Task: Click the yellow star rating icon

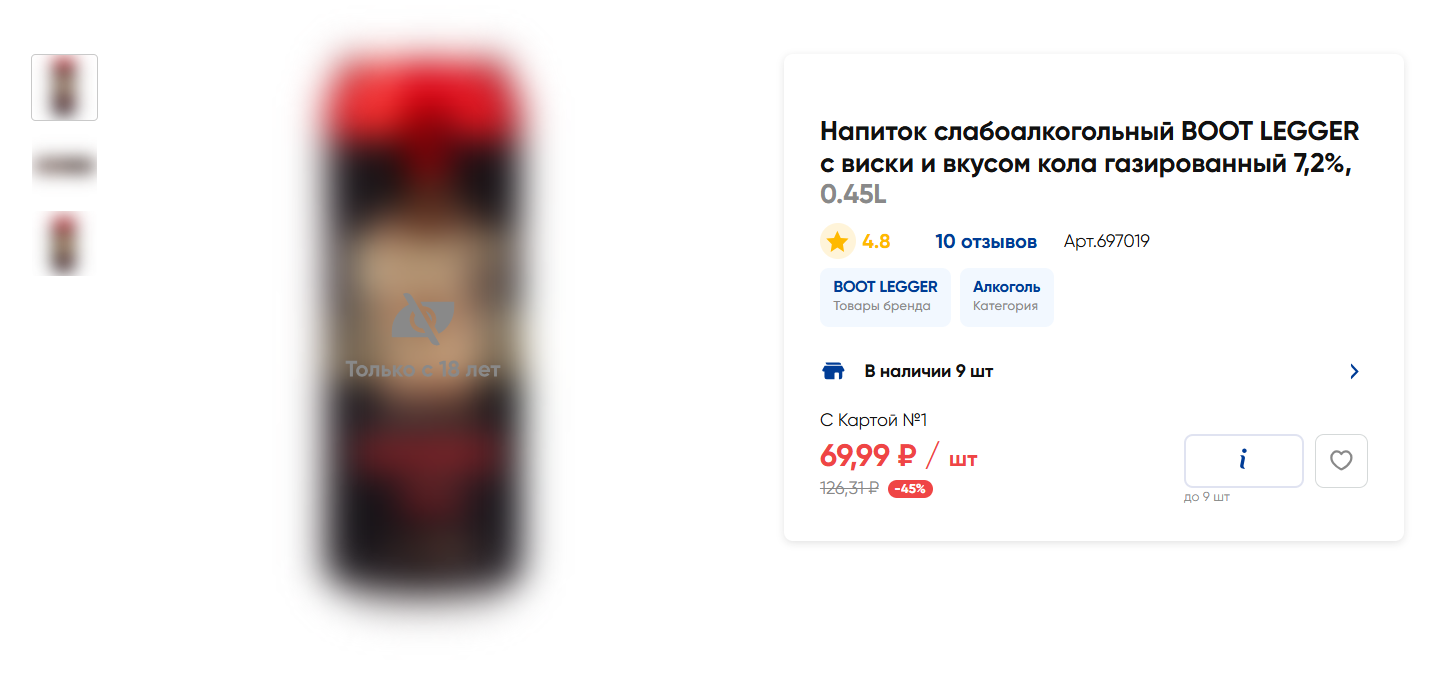Action: tap(837, 241)
